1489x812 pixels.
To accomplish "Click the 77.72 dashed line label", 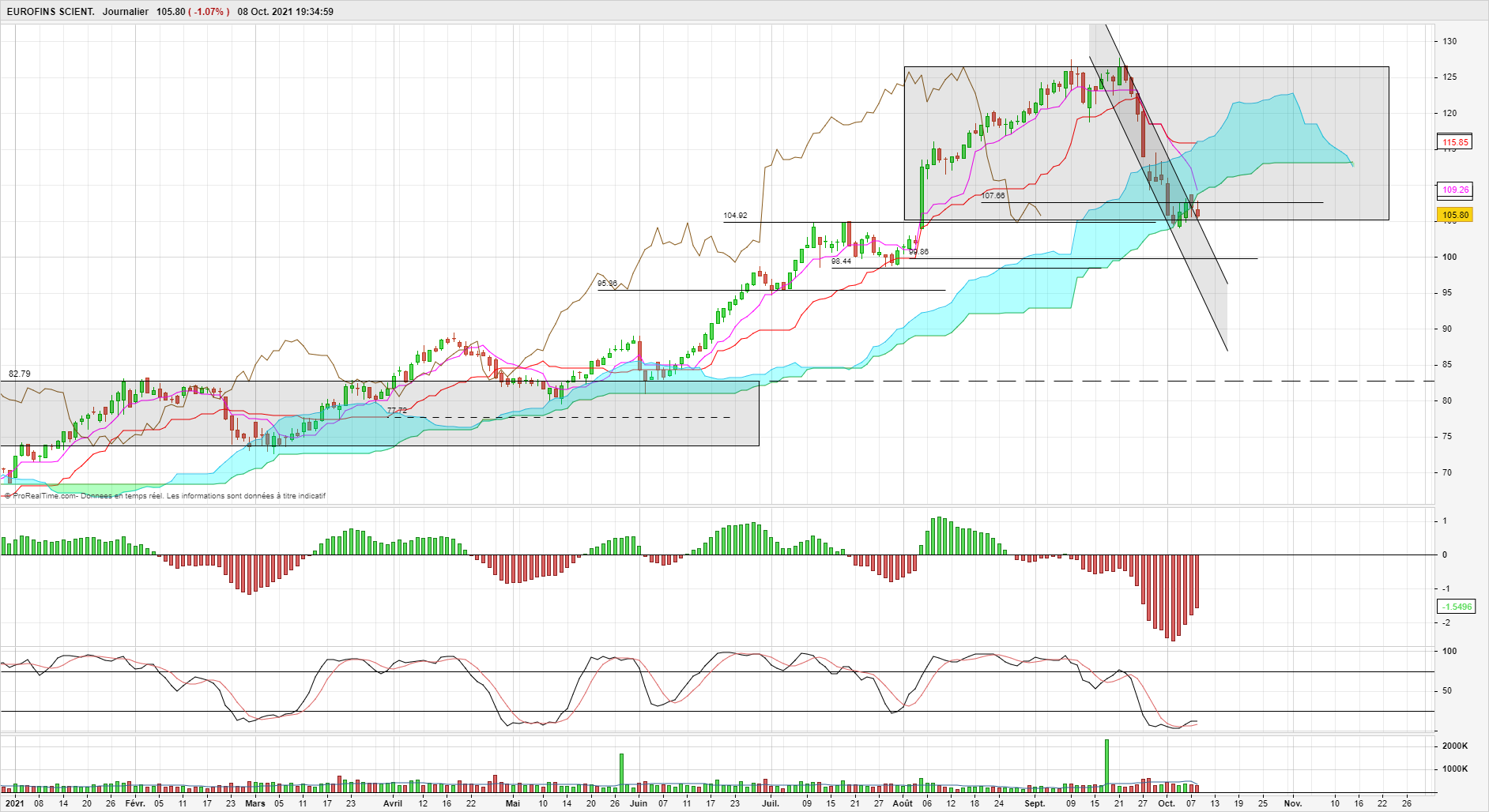I will click(x=397, y=411).
